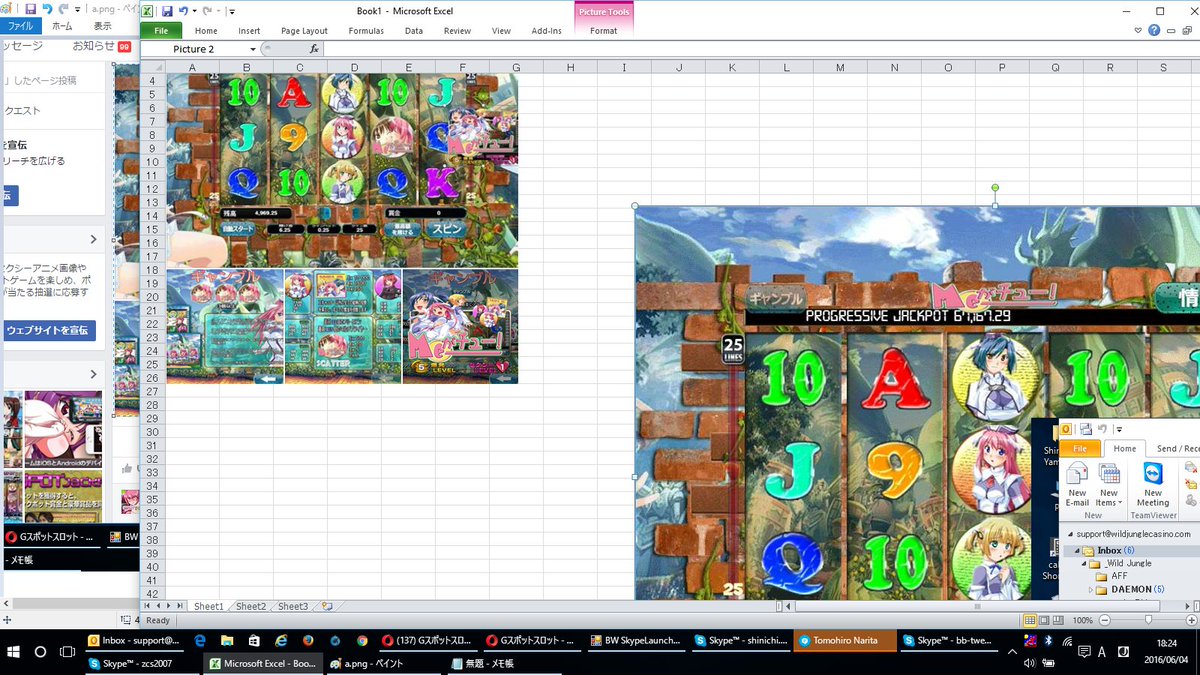Click the Normal view icon in Excel status bar
The image size is (1200, 675).
coord(1030,620)
